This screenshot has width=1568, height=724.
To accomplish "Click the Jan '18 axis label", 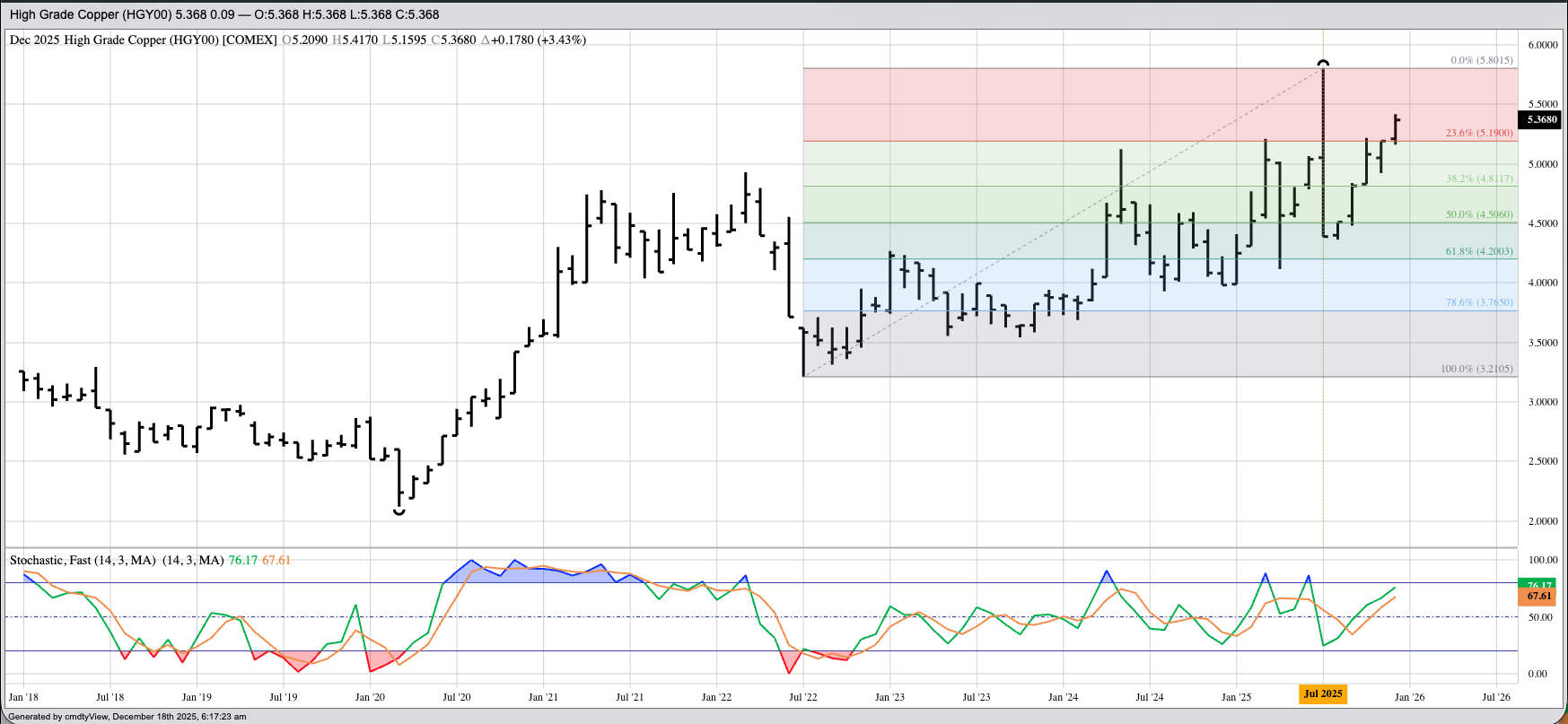I will coord(23,696).
